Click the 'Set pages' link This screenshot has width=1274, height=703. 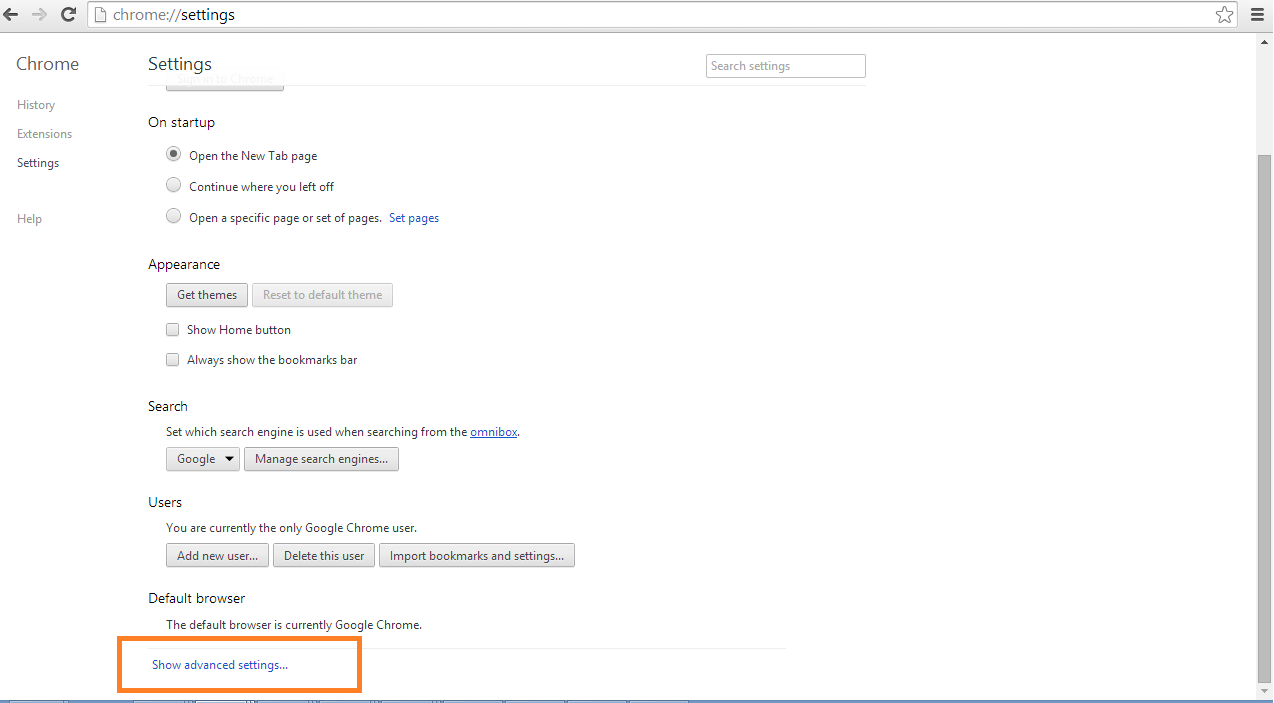pyautogui.click(x=414, y=218)
